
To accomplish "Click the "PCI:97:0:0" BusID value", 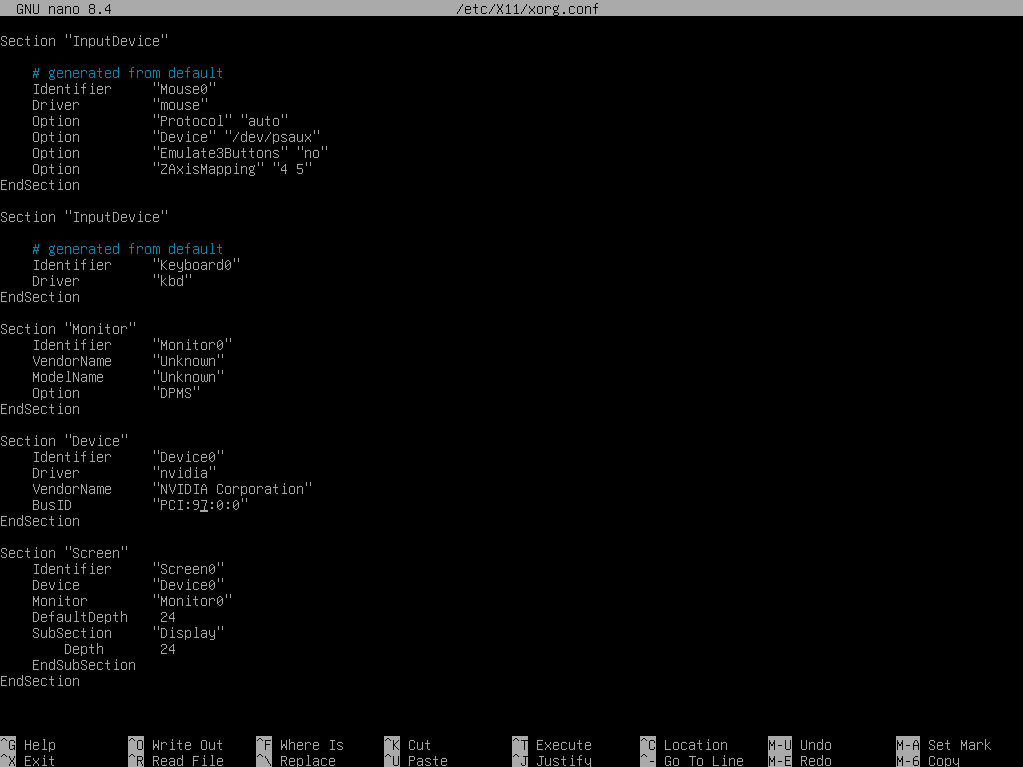I will 200,505.
